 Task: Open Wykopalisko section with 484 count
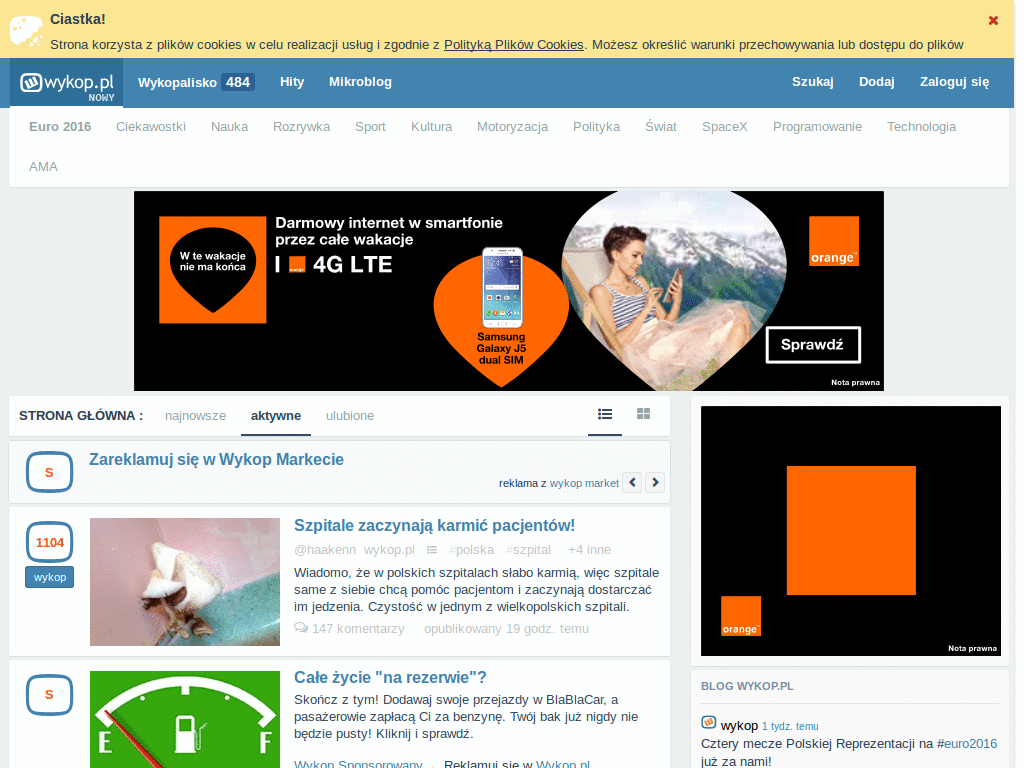(x=196, y=82)
